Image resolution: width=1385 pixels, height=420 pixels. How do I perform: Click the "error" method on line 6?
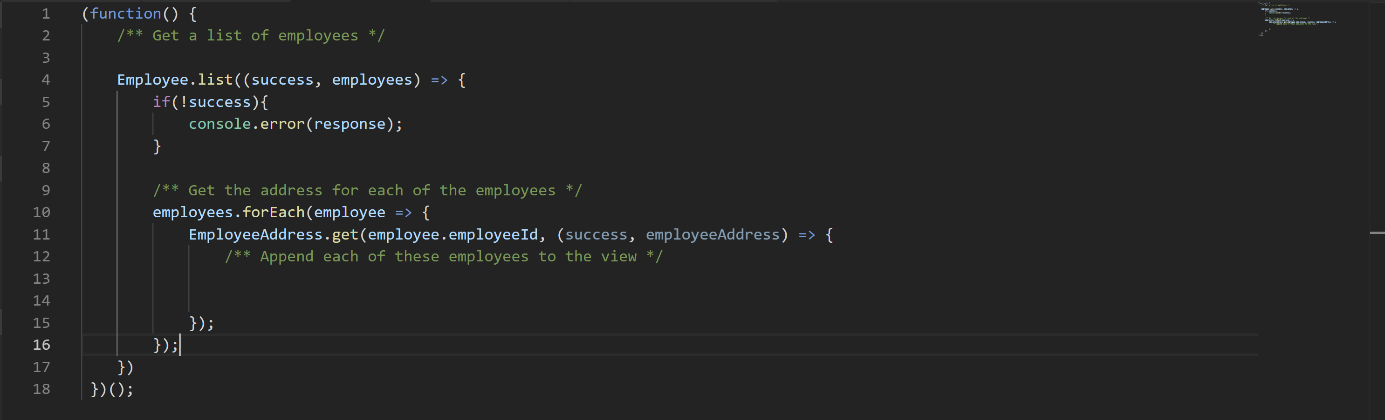click(x=282, y=124)
